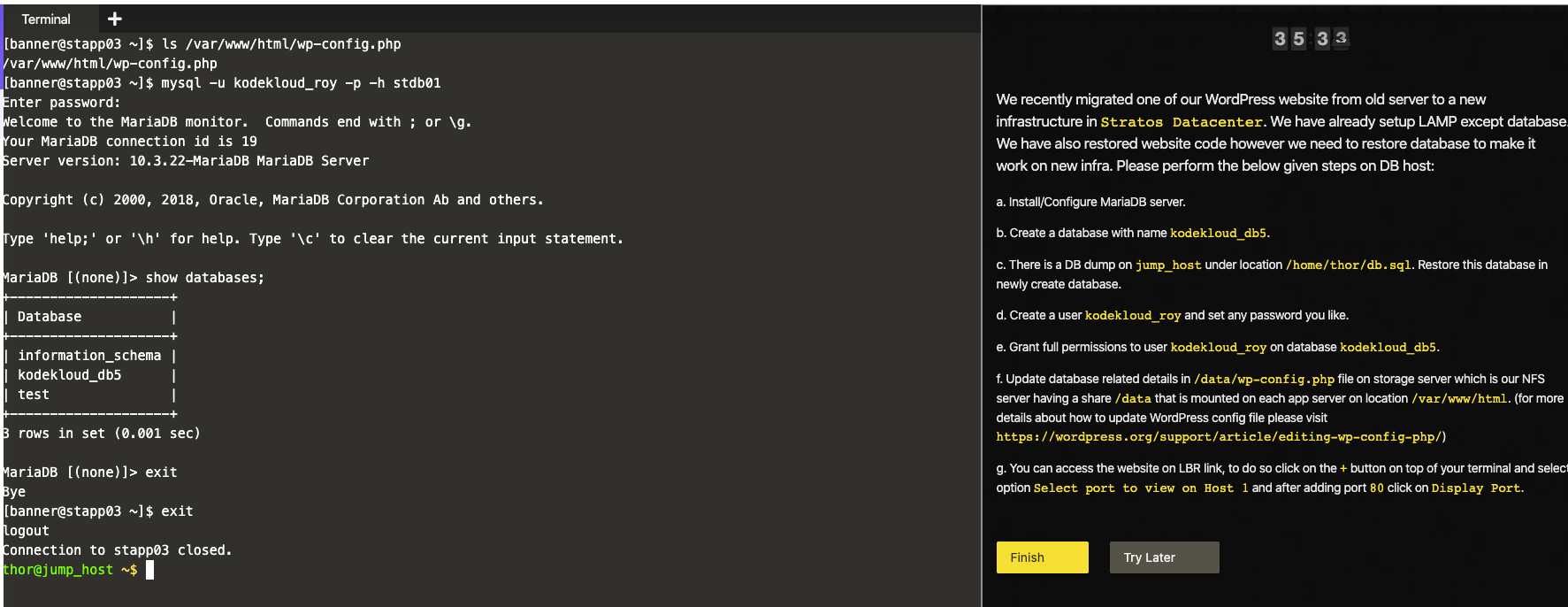
Task: Click the Finish button
Action: point(1042,557)
